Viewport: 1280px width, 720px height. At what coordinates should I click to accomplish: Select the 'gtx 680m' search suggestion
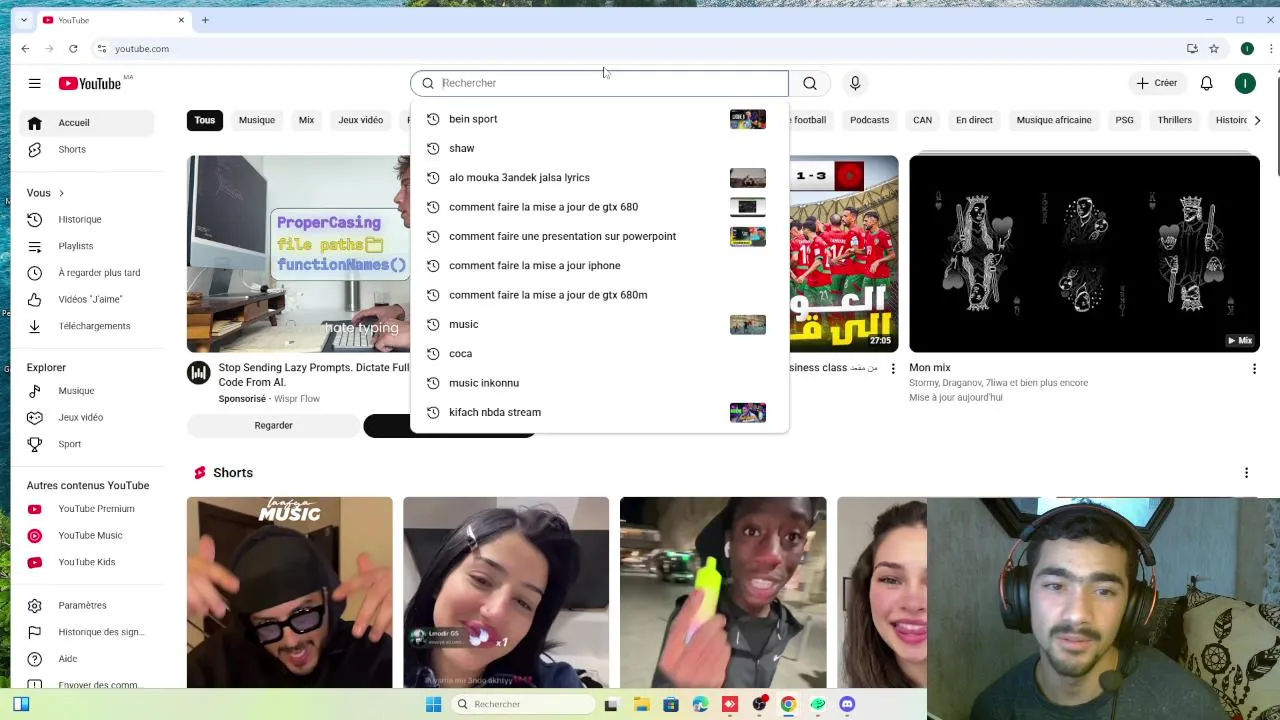point(599,295)
